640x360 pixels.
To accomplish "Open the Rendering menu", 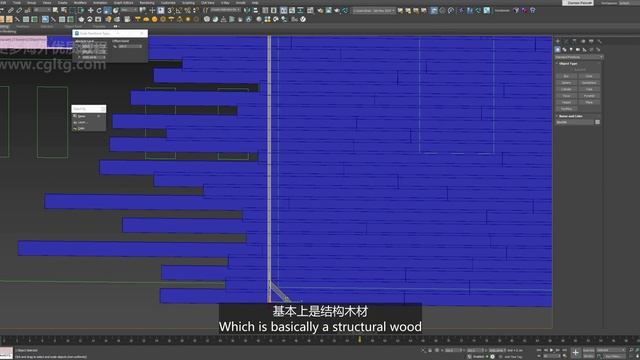I will (147, 3).
